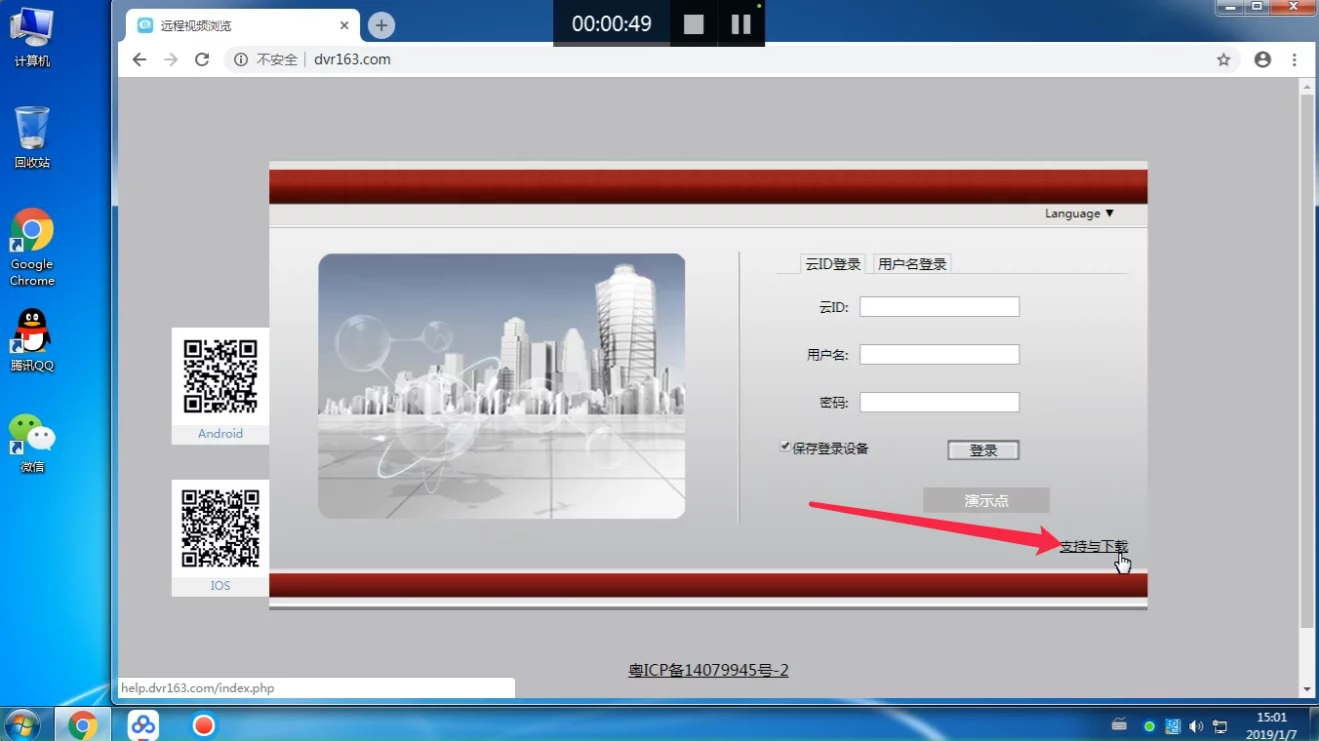The image size is (1319, 741).
Task: Click the 登录 button
Action: 983,450
